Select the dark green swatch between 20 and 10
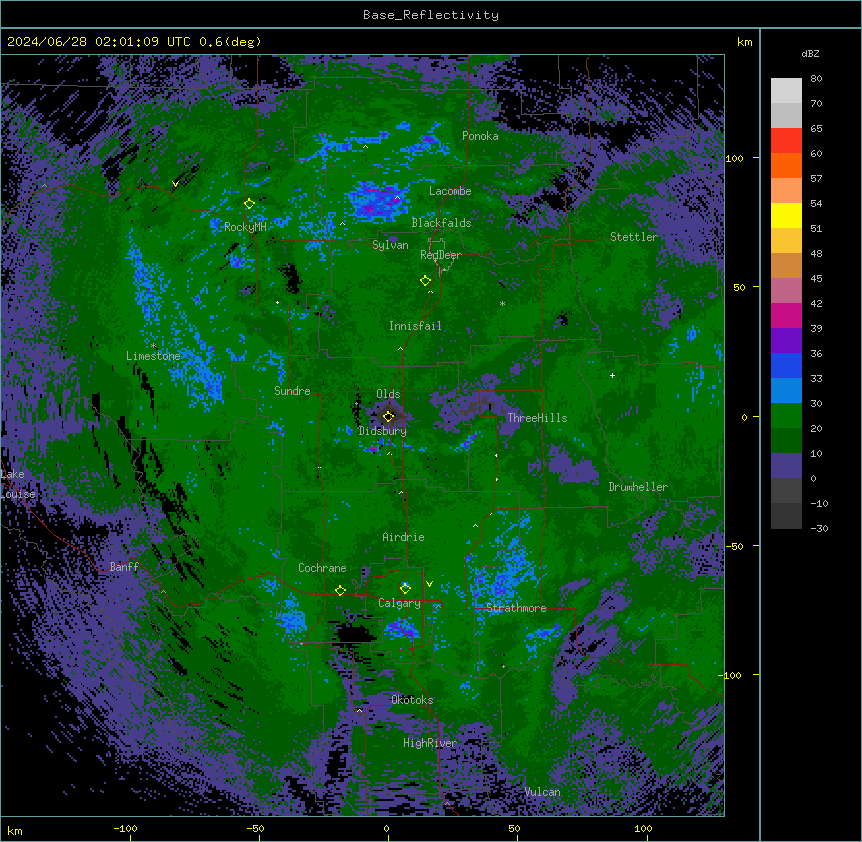Image resolution: width=862 pixels, height=842 pixels. 786,441
